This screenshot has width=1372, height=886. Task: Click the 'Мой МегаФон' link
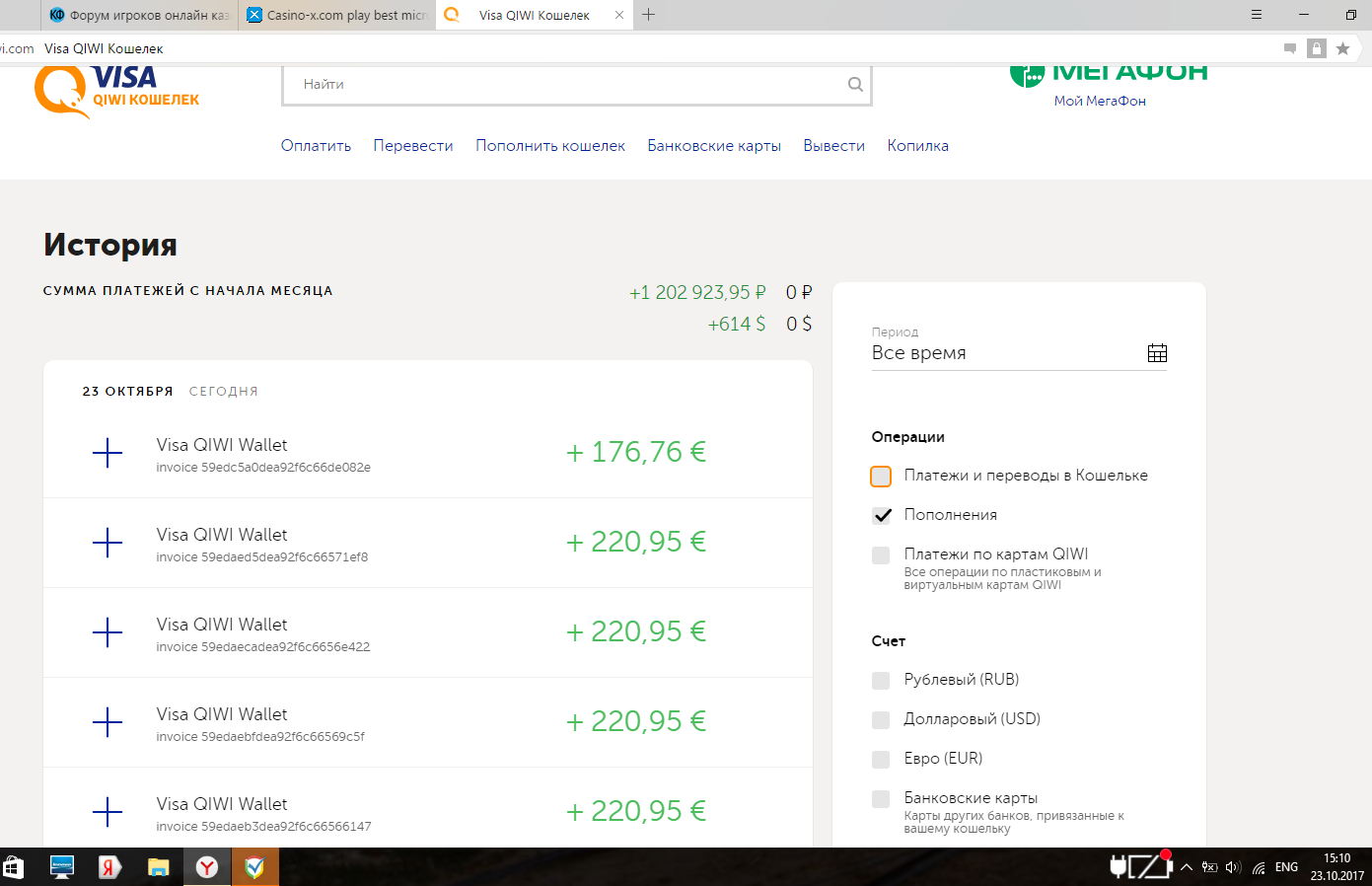[x=1100, y=101]
